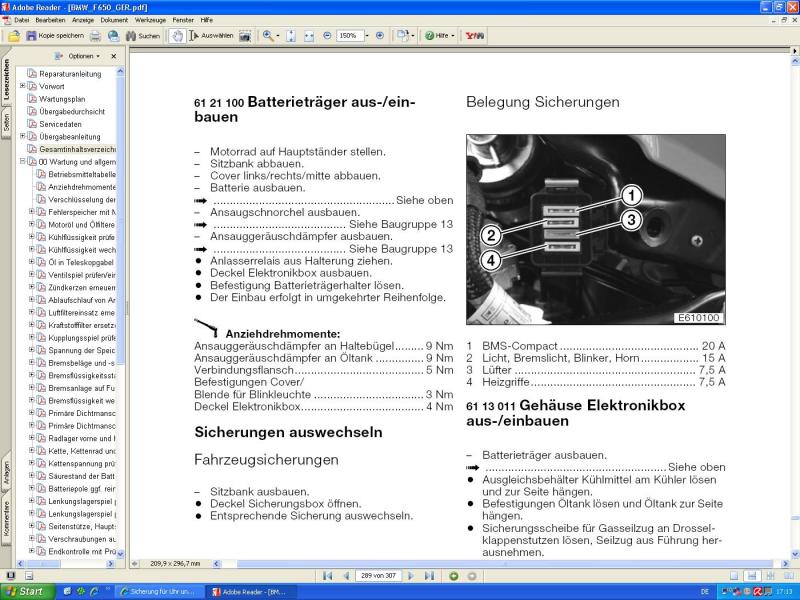Switch to the Lesezeichen side tab
800x600 pixels.
(x=6, y=78)
